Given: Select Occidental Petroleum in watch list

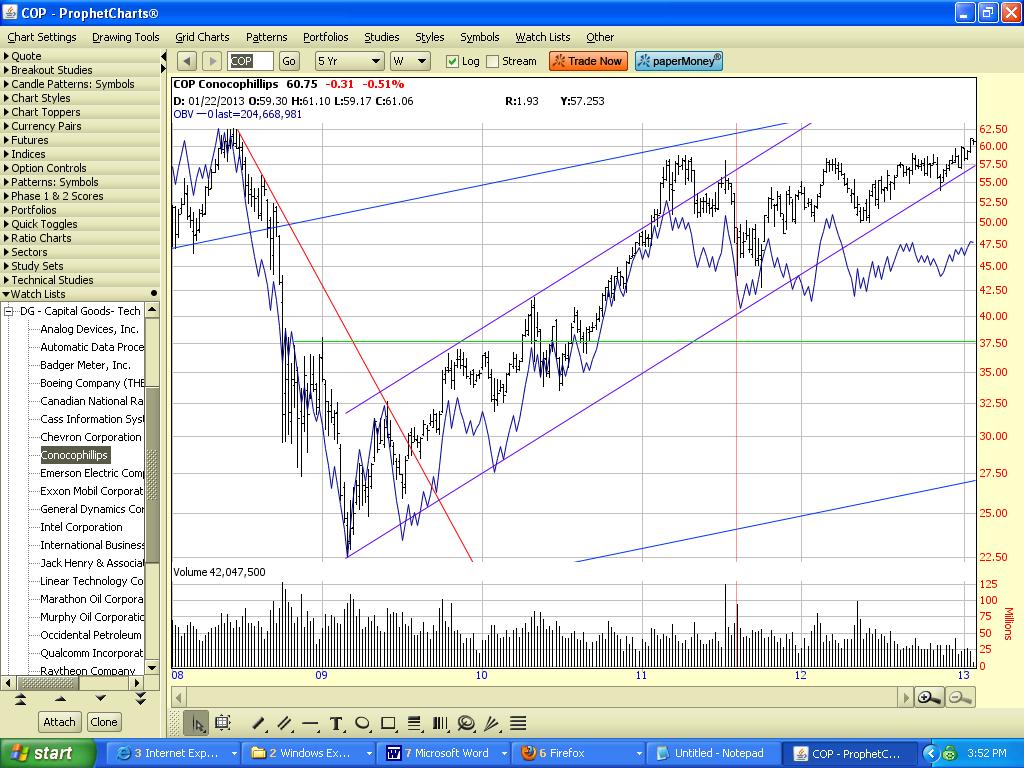Looking at the screenshot, I should [x=91, y=635].
